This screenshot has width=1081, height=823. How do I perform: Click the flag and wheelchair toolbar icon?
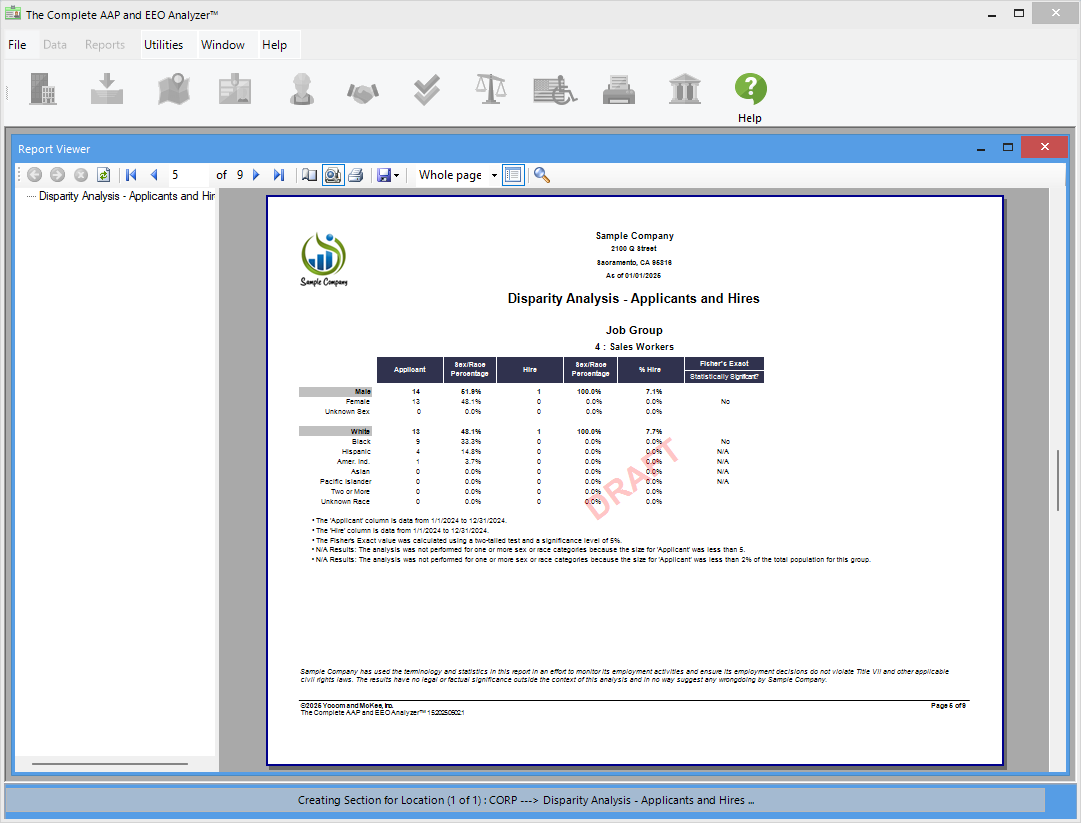[x=555, y=90]
